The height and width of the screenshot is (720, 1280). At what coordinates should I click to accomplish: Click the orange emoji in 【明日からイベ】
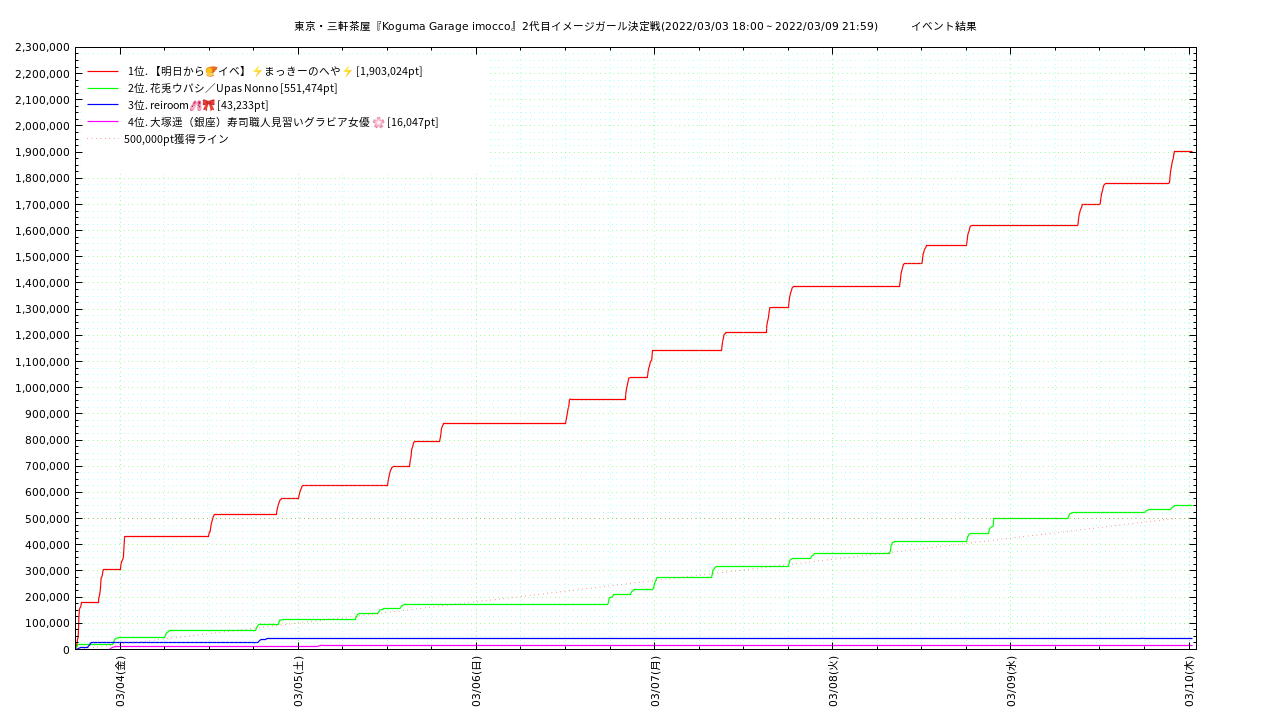211,71
